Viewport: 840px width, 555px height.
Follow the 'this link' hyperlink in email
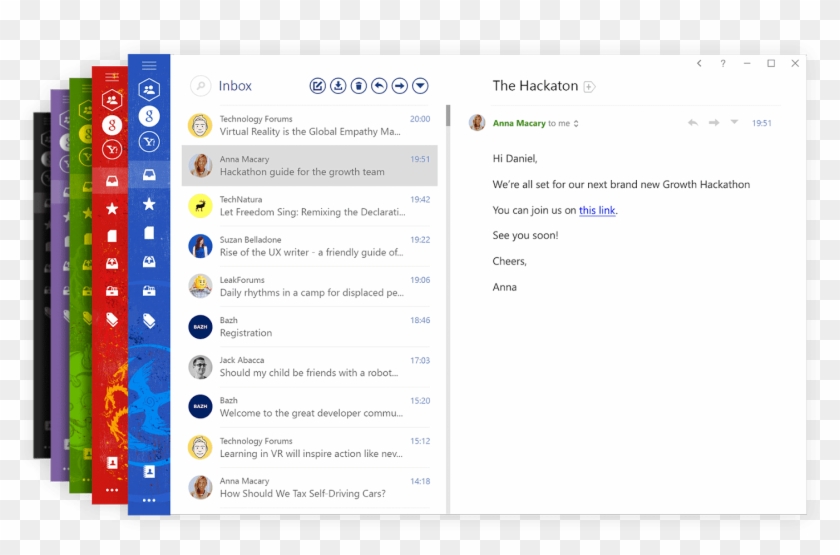[597, 211]
